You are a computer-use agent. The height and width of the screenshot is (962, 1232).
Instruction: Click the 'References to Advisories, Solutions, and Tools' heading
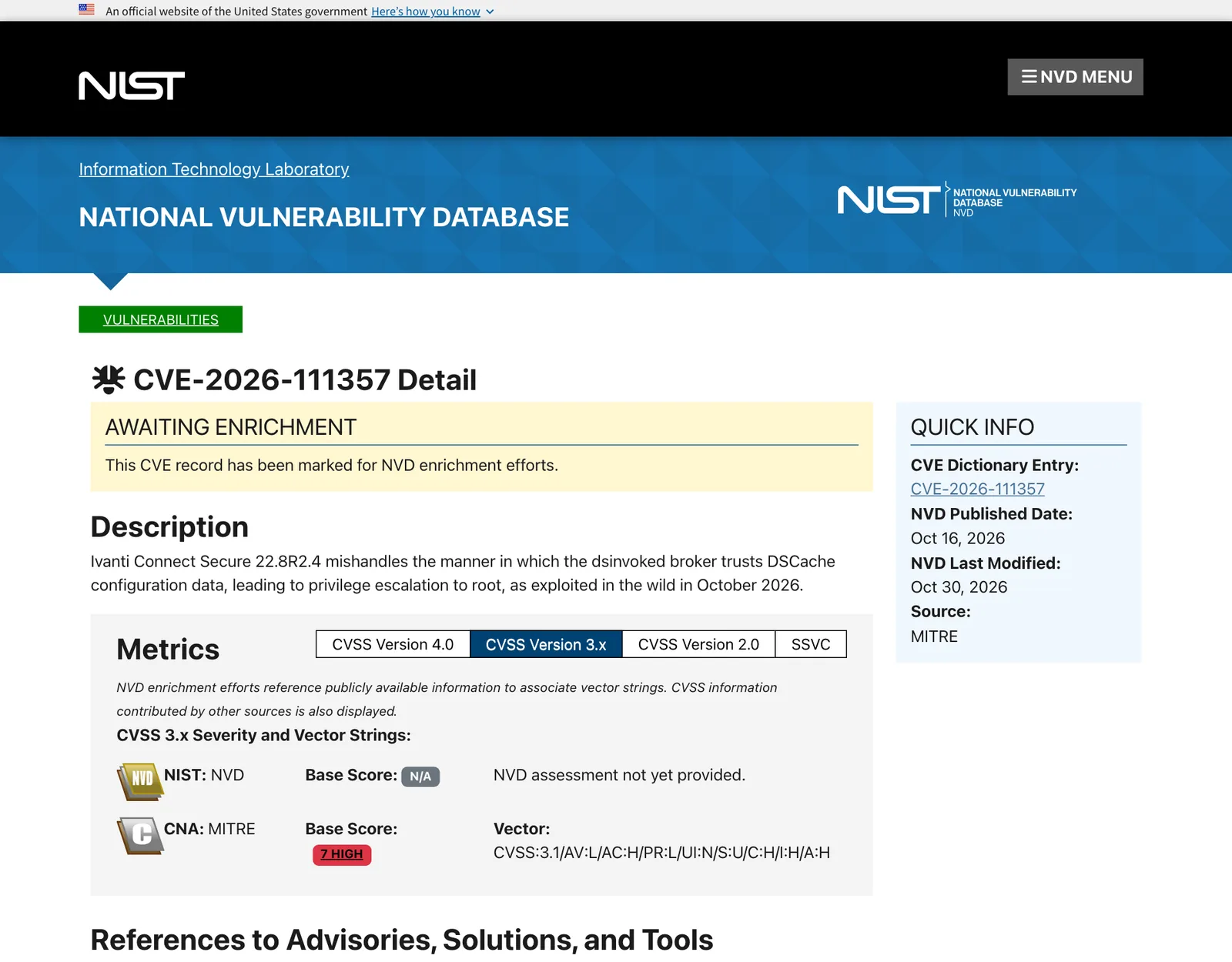tap(402, 940)
